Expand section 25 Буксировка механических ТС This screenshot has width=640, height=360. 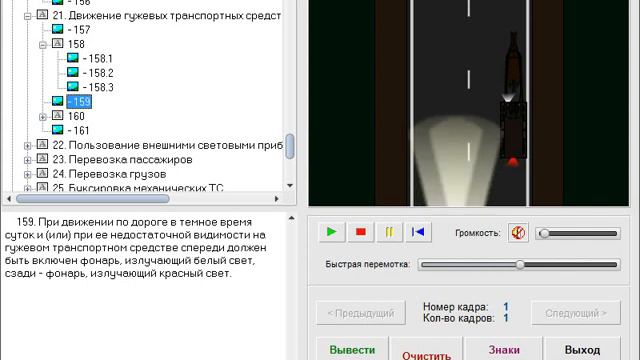(27, 188)
